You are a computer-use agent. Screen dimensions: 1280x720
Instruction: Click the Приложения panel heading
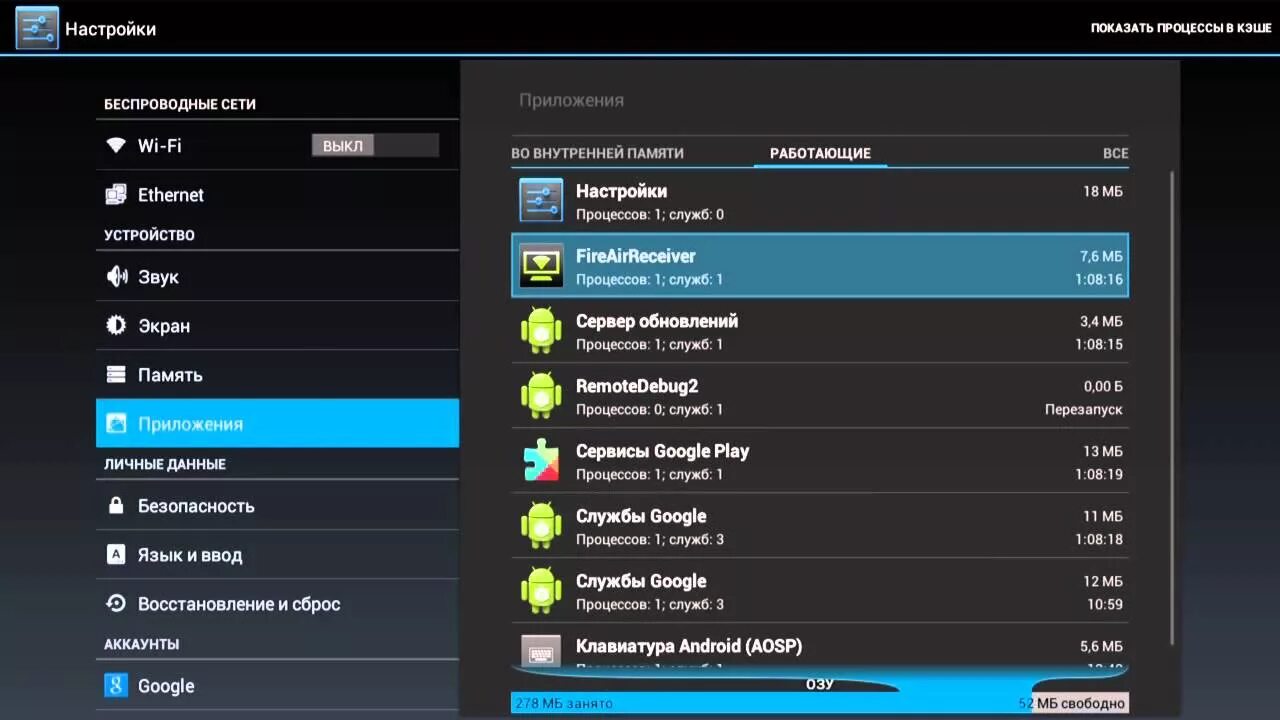[571, 100]
